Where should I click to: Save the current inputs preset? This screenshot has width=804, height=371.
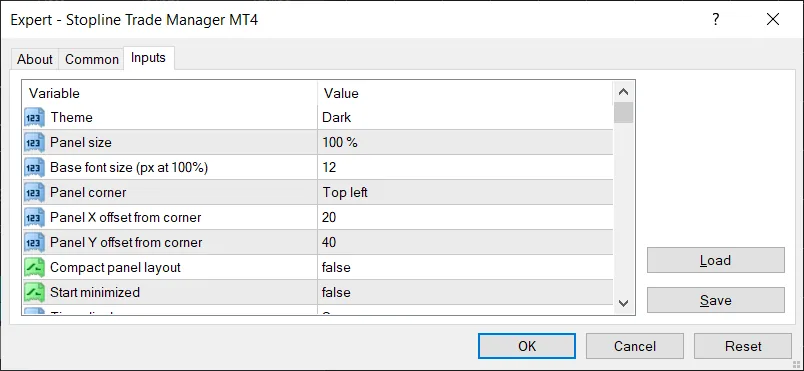click(716, 300)
